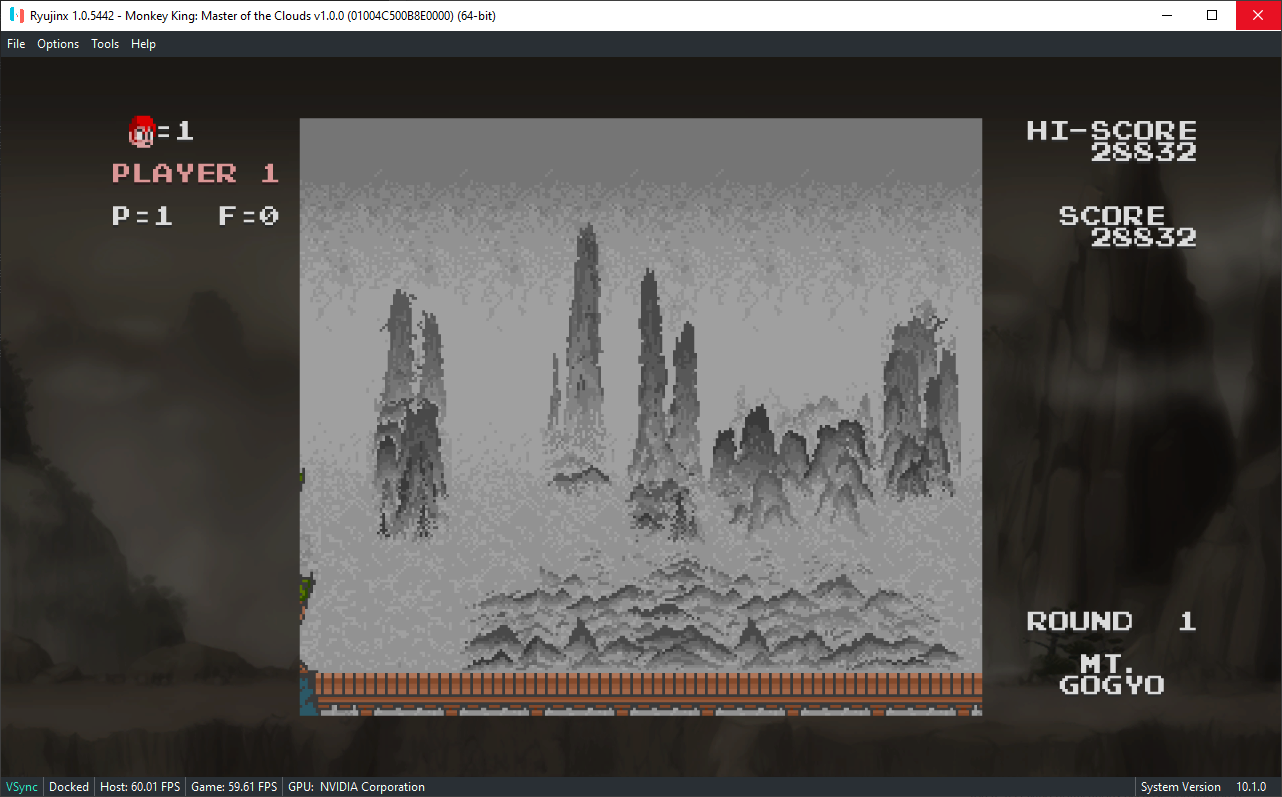Click the Host FPS counter in the status bar
Screen dimensions: 1282x797
(x=139, y=786)
